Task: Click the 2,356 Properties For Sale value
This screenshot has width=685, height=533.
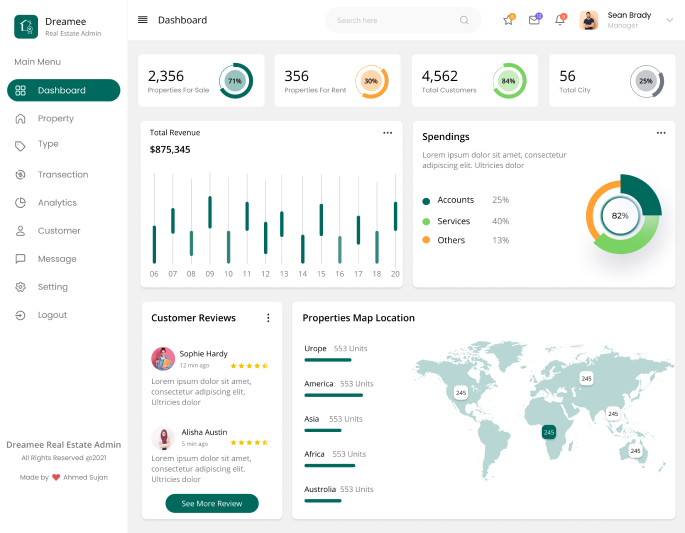Action: [x=166, y=76]
